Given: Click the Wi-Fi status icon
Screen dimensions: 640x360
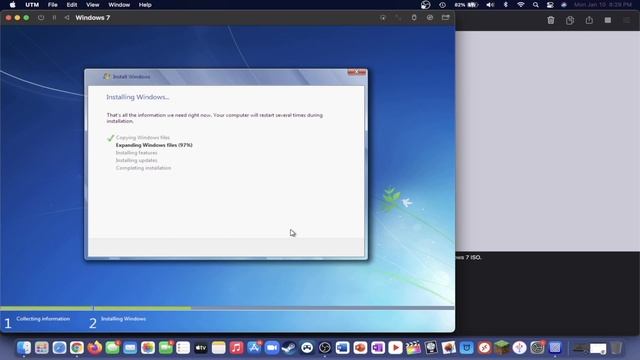Looking at the screenshot, I should [x=520, y=5].
